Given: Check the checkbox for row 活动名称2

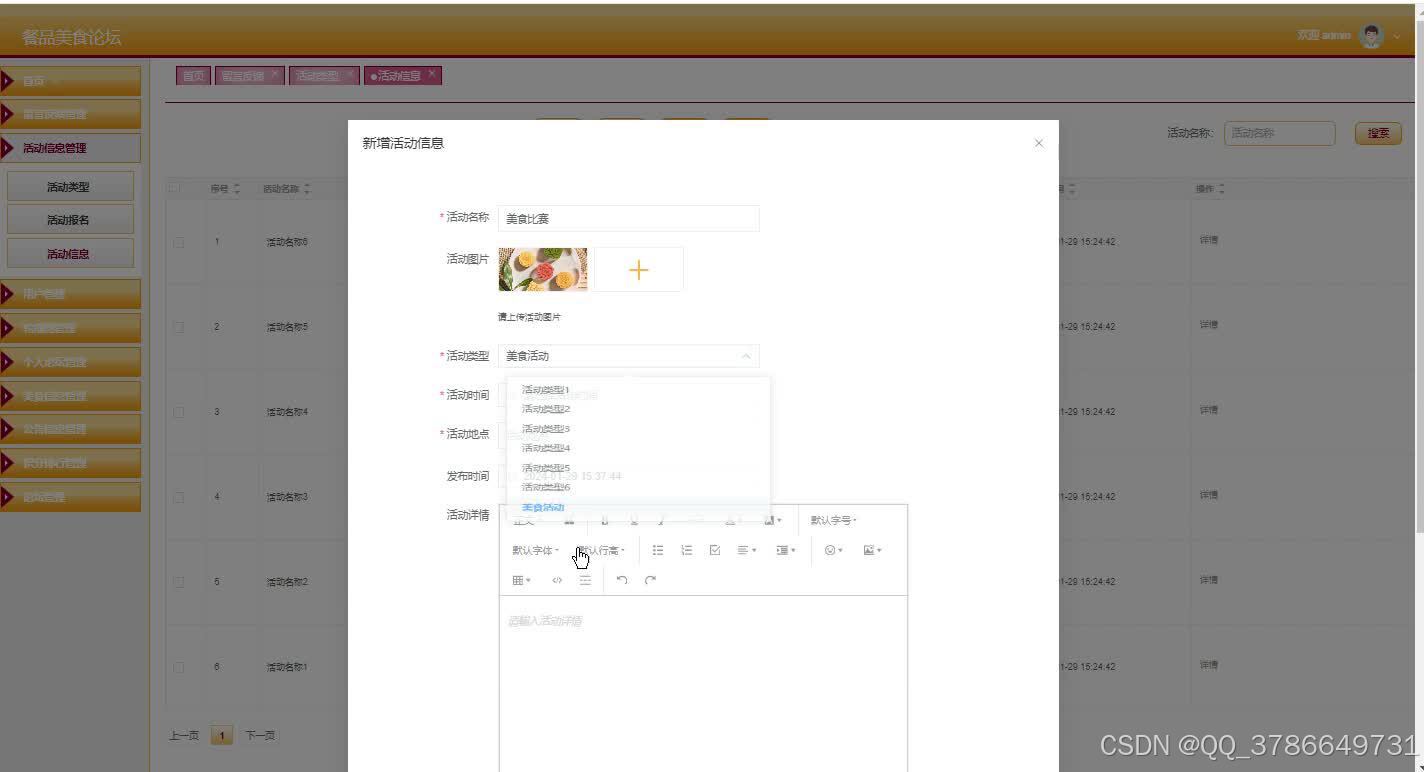Looking at the screenshot, I should click(179, 582).
